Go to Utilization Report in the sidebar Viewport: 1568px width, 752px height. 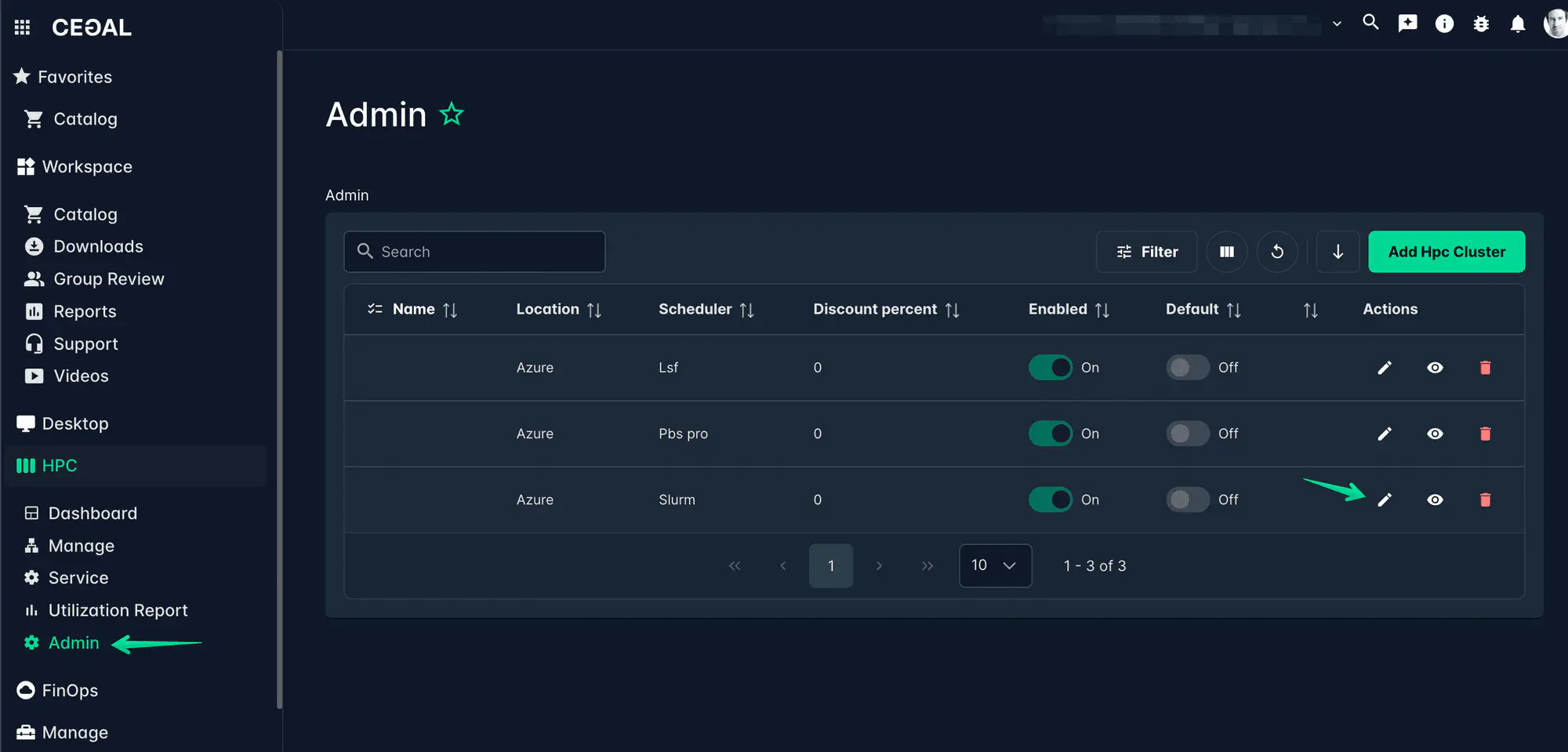tap(118, 609)
